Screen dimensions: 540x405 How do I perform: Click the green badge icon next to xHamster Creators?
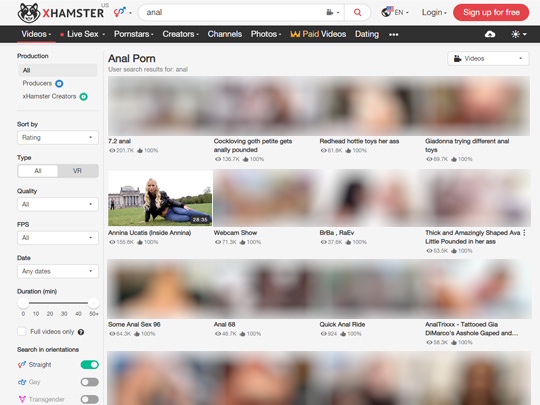(x=83, y=97)
